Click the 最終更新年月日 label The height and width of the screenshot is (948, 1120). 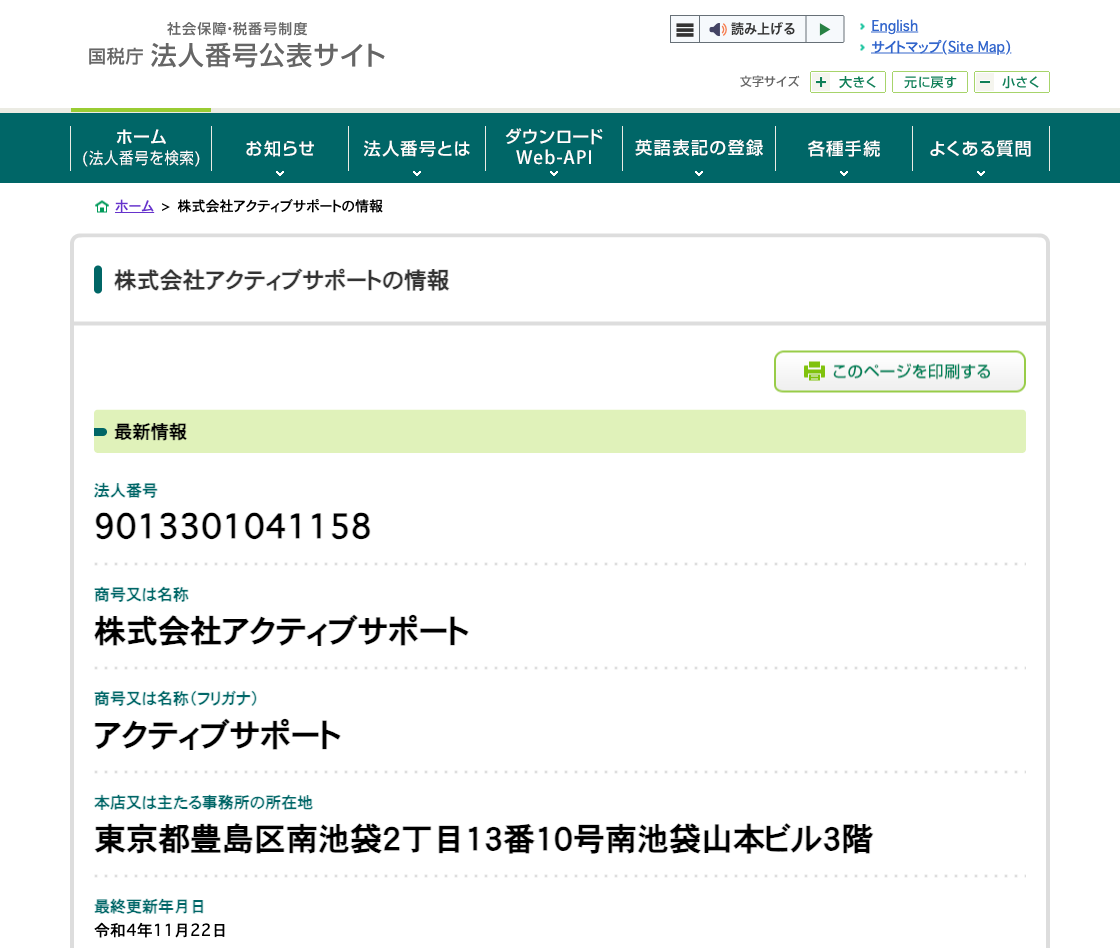click(x=149, y=907)
